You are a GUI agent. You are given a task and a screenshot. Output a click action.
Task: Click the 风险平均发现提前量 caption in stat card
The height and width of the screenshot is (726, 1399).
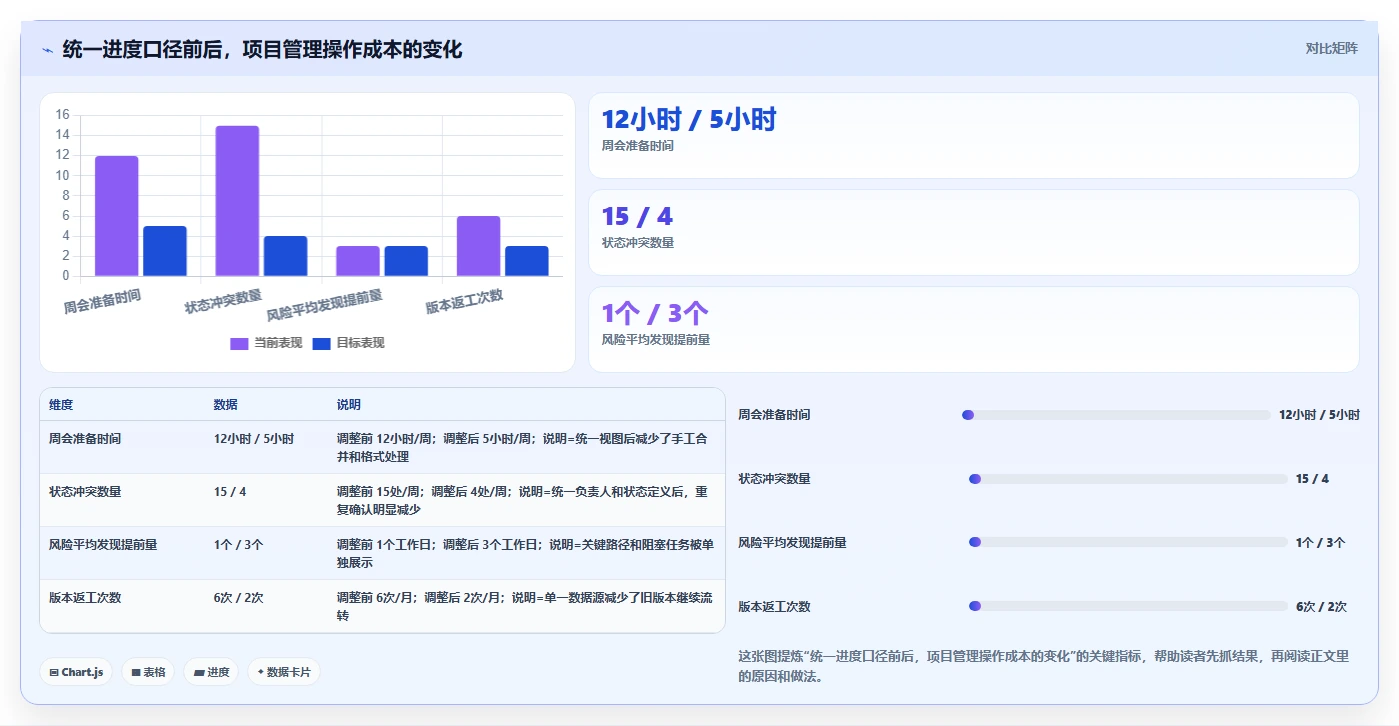click(x=655, y=340)
